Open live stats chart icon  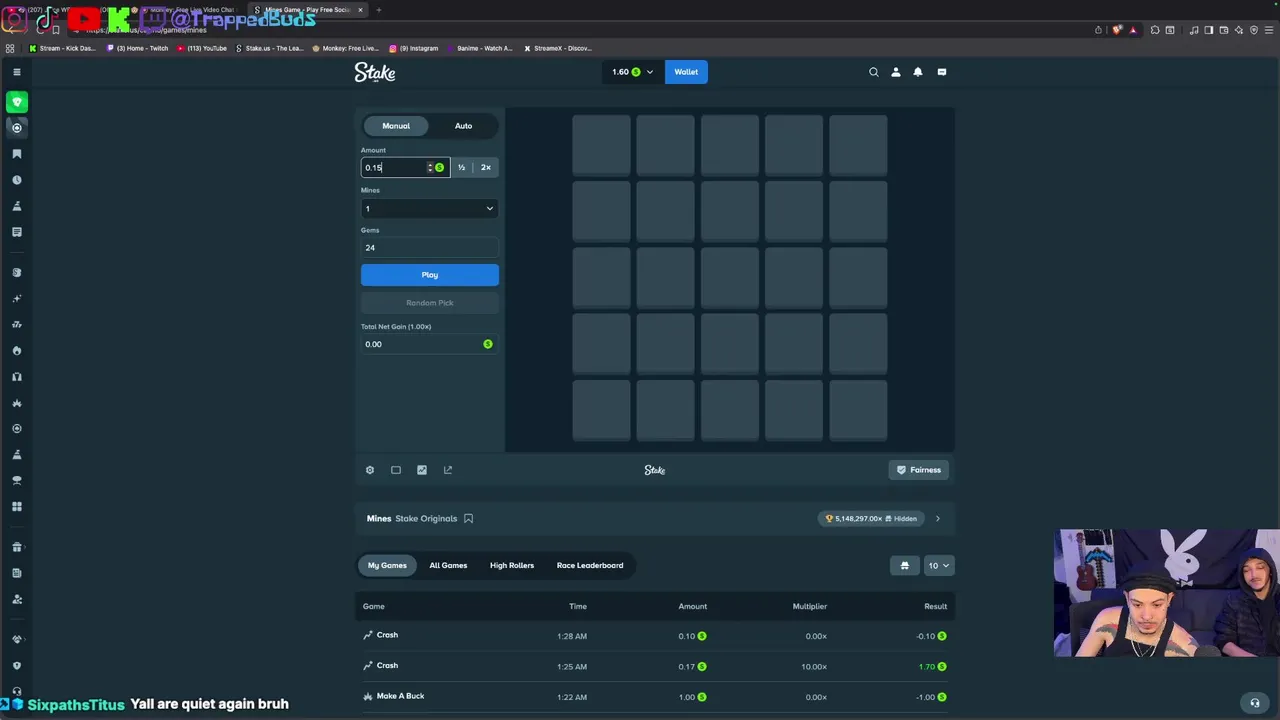(422, 470)
